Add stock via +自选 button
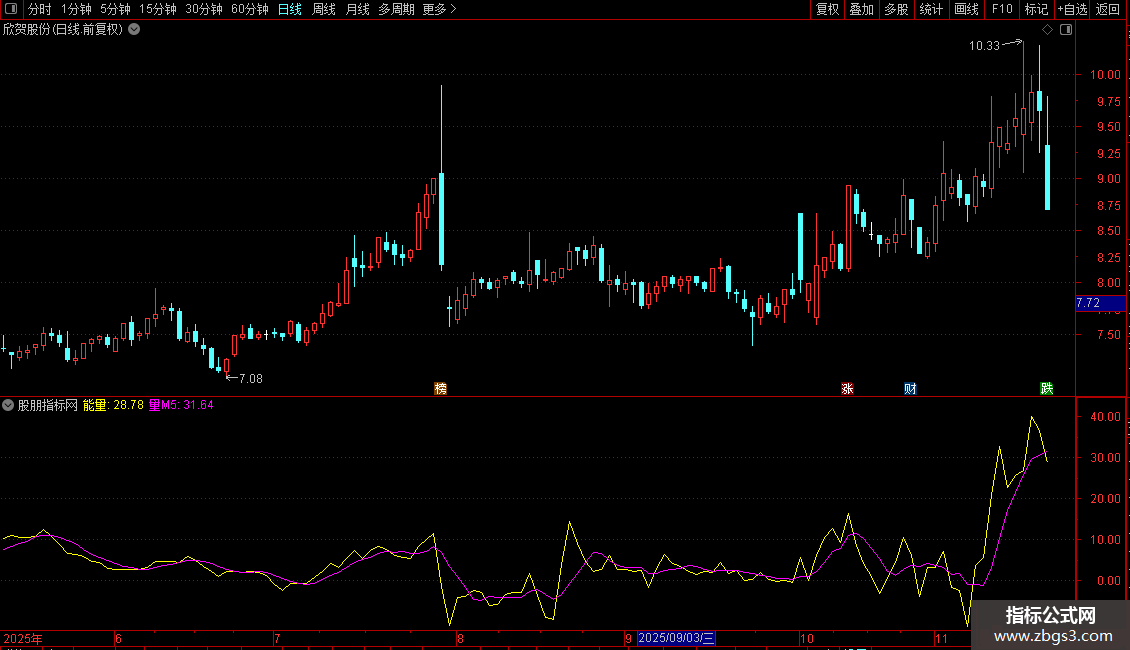The height and width of the screenshot is (650, 1130). coord(1072,9)
